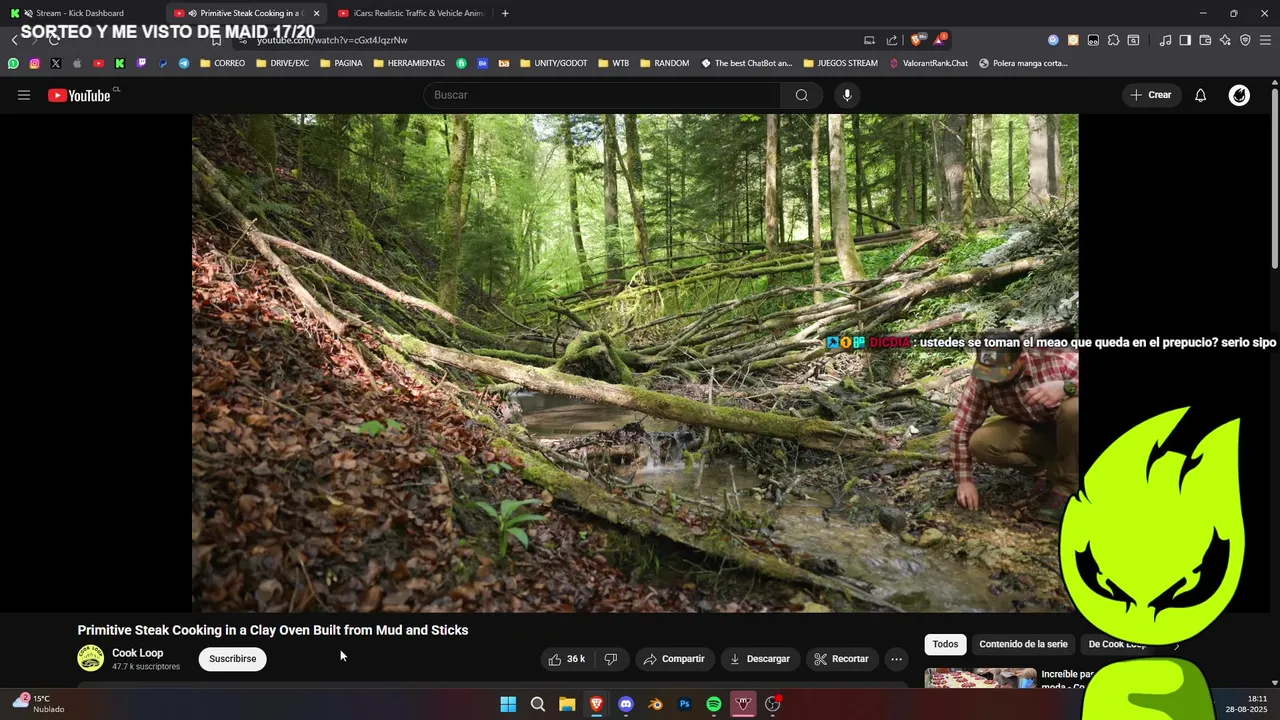
Task: Open Instagram bookmark icon
Action: pyautogui.click(x=34, y=63)
